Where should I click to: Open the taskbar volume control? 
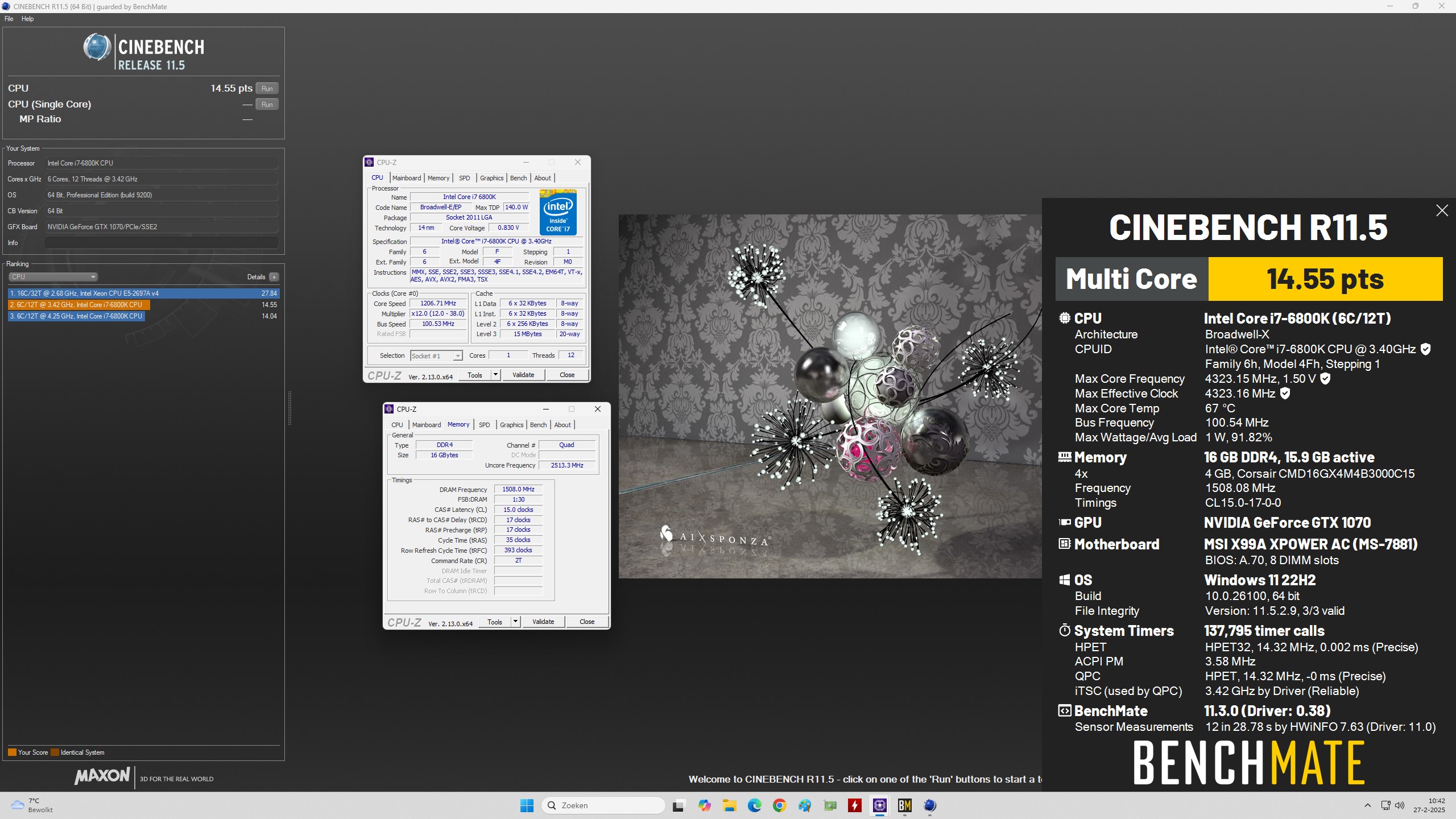click(1400, 805)
